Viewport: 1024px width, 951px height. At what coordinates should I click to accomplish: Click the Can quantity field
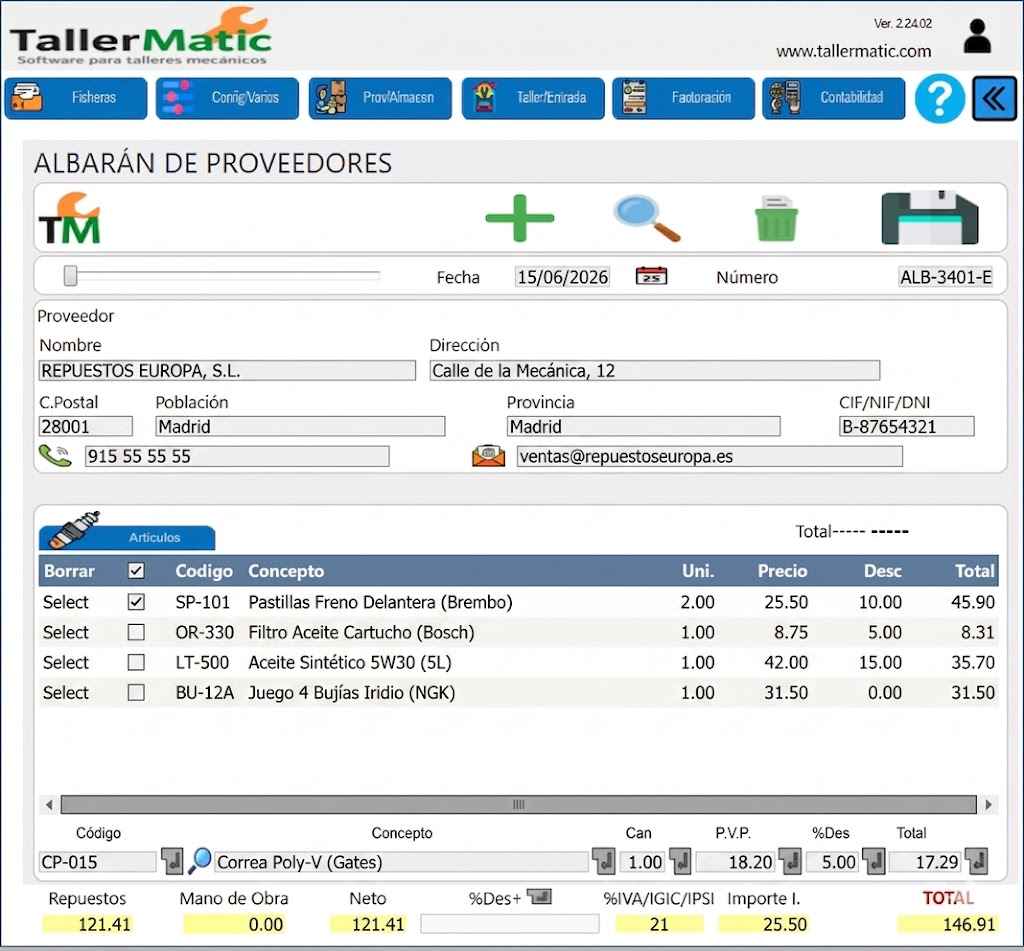click(643, 862)
